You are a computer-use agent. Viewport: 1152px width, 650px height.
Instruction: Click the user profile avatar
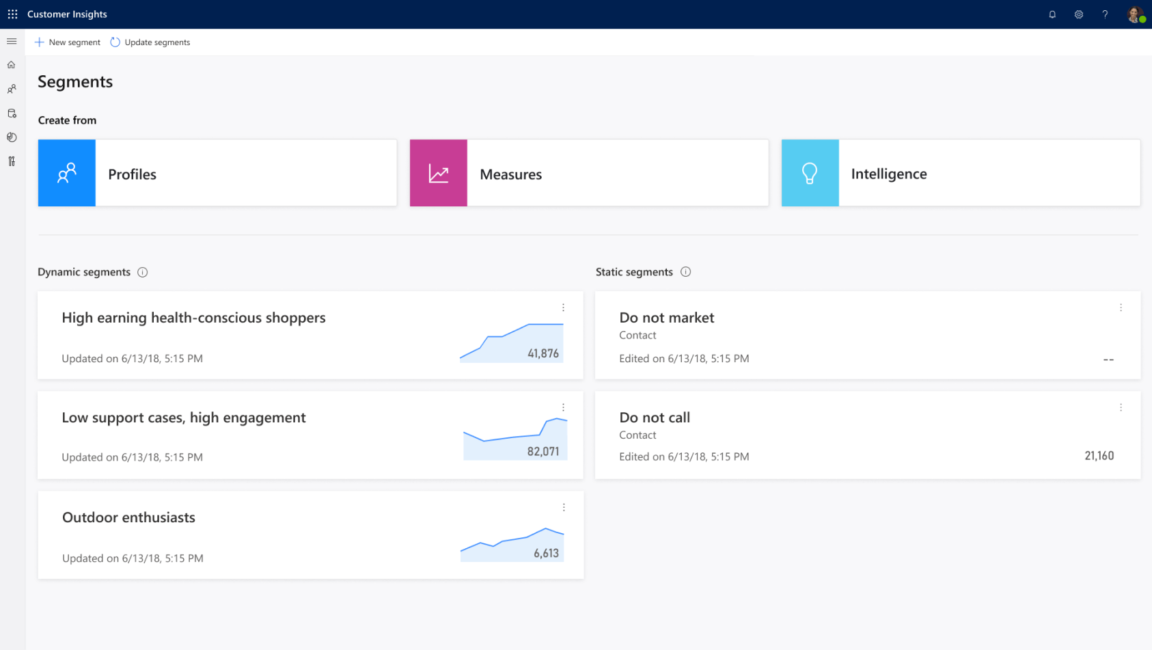click(1133, 14)
